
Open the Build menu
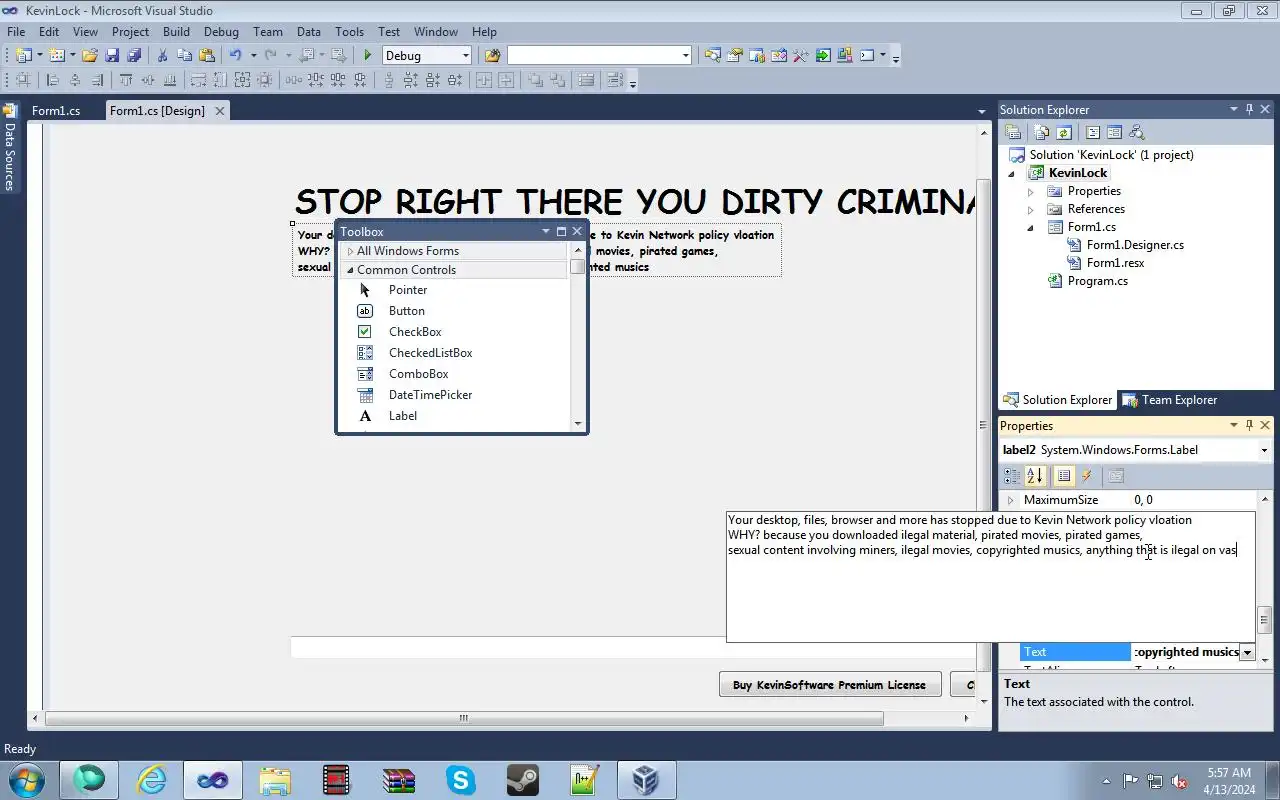pos(176,32)
